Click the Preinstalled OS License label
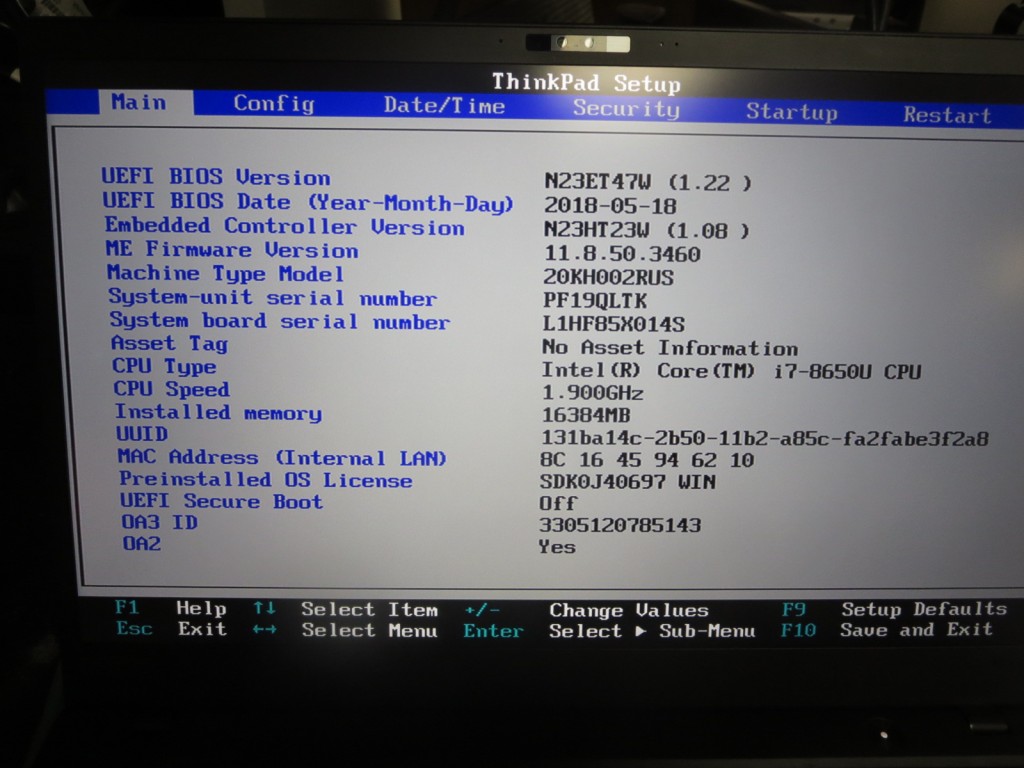1024x768 pixels. 265,479
